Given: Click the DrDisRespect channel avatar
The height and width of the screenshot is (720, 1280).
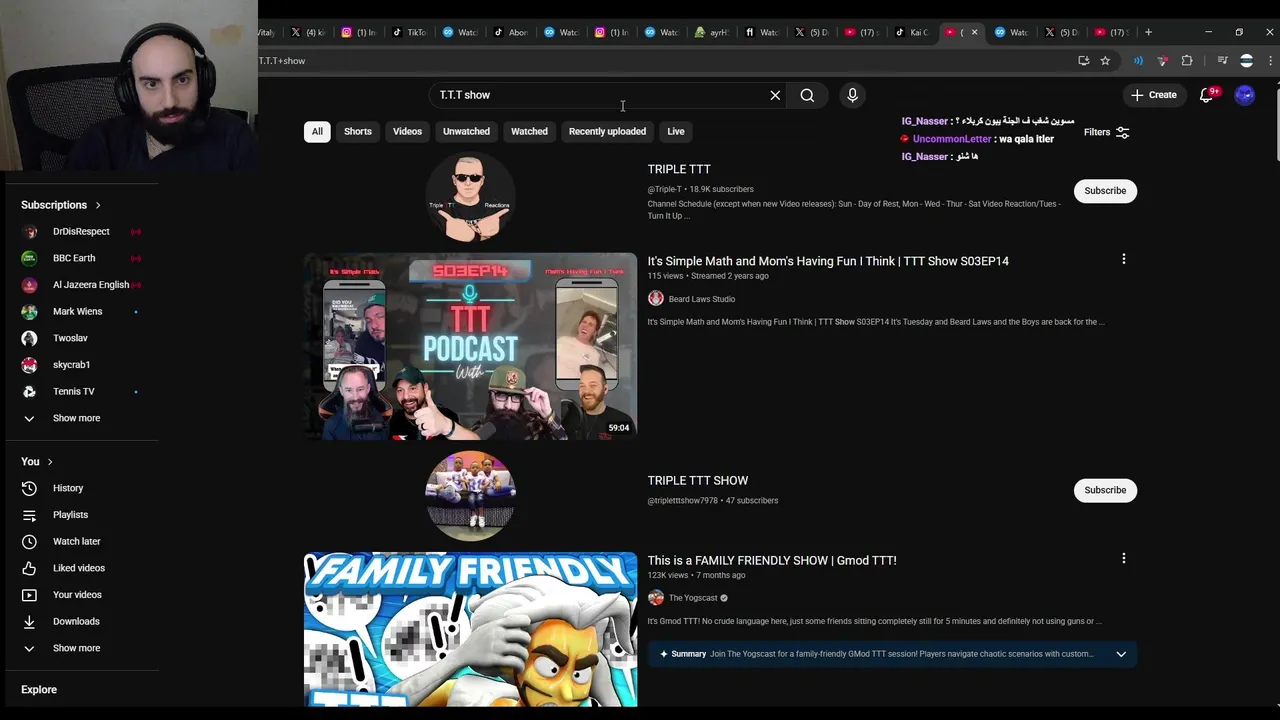Looking at the screenshot, I should tap(29, 231).
